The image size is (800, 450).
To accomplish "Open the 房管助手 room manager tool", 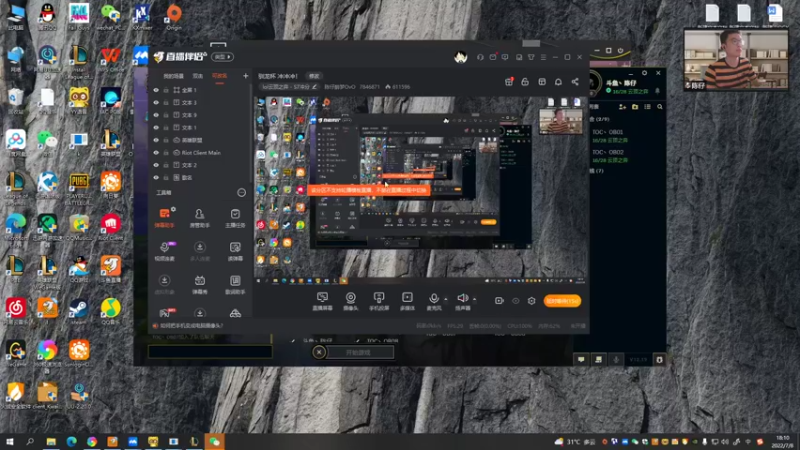I will pyautogui.click(x=199, y=218).
